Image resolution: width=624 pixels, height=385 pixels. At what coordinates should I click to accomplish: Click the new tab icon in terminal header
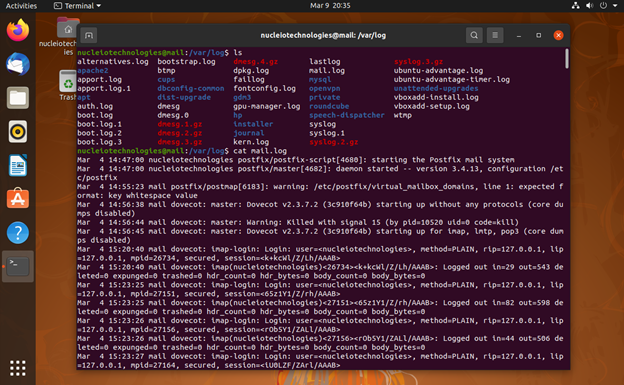[89, 35]
